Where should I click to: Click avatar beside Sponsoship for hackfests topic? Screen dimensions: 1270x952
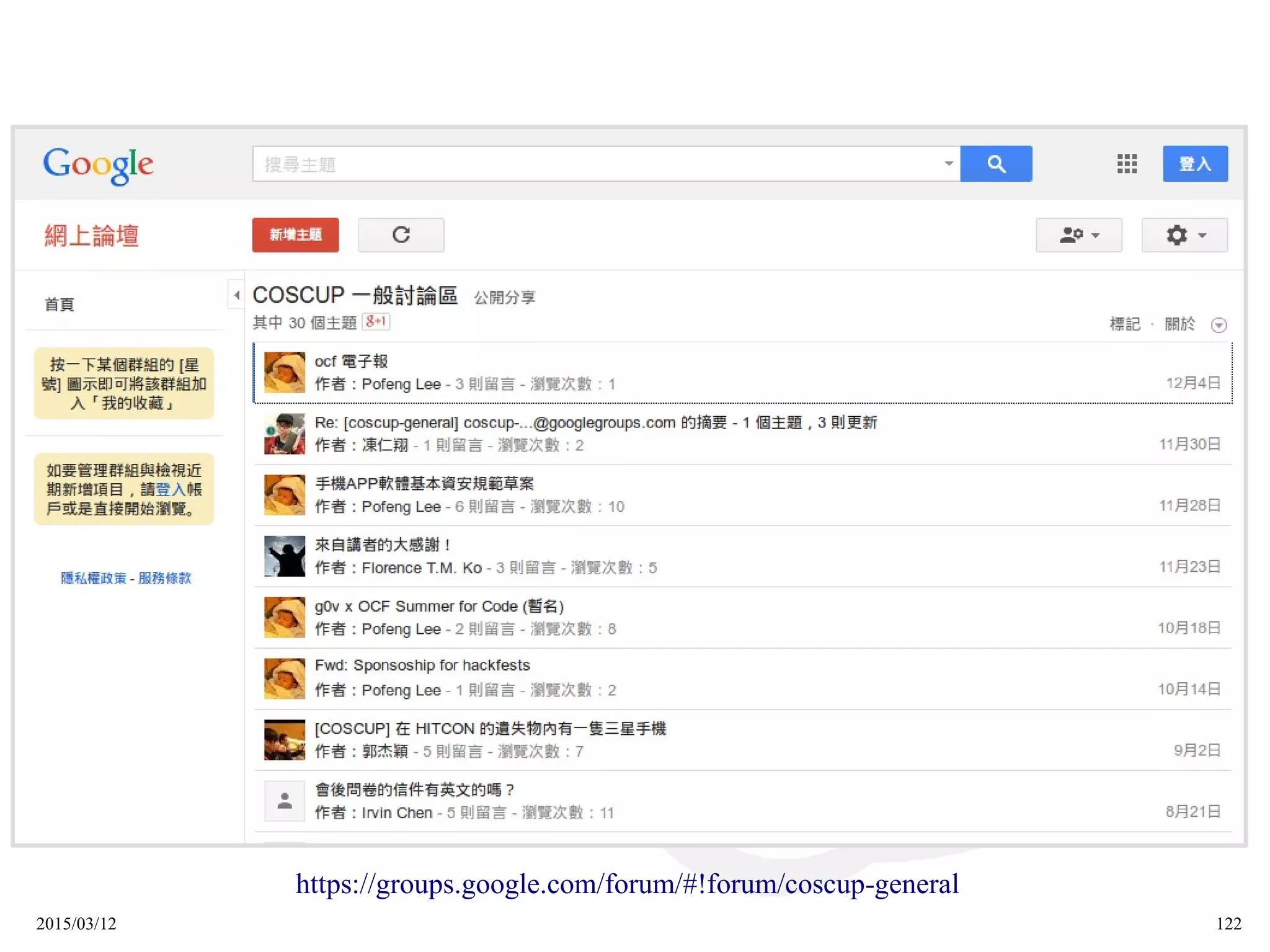(285, 678)
